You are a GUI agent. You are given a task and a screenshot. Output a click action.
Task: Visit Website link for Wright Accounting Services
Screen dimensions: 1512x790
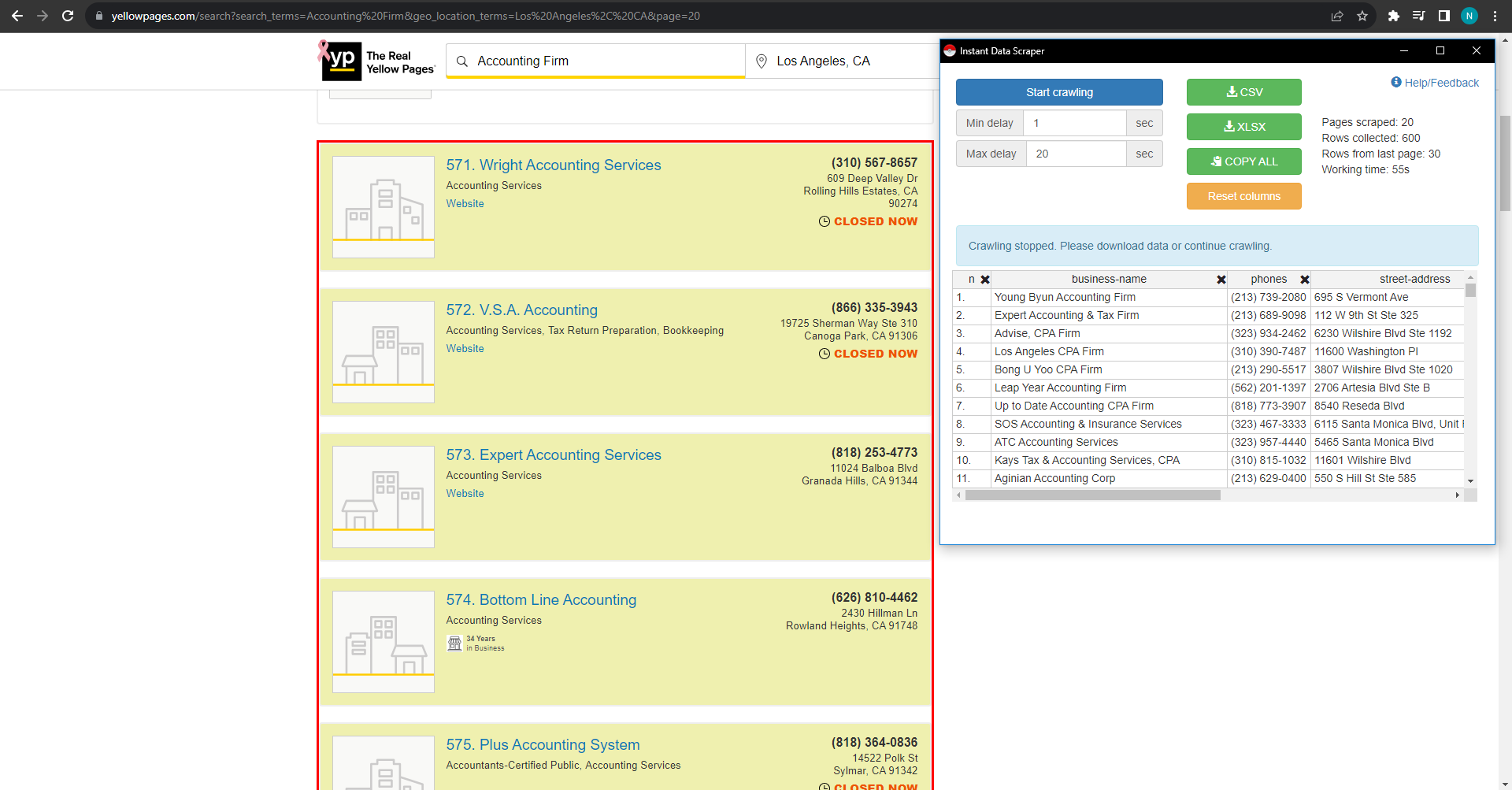point(465,204)
